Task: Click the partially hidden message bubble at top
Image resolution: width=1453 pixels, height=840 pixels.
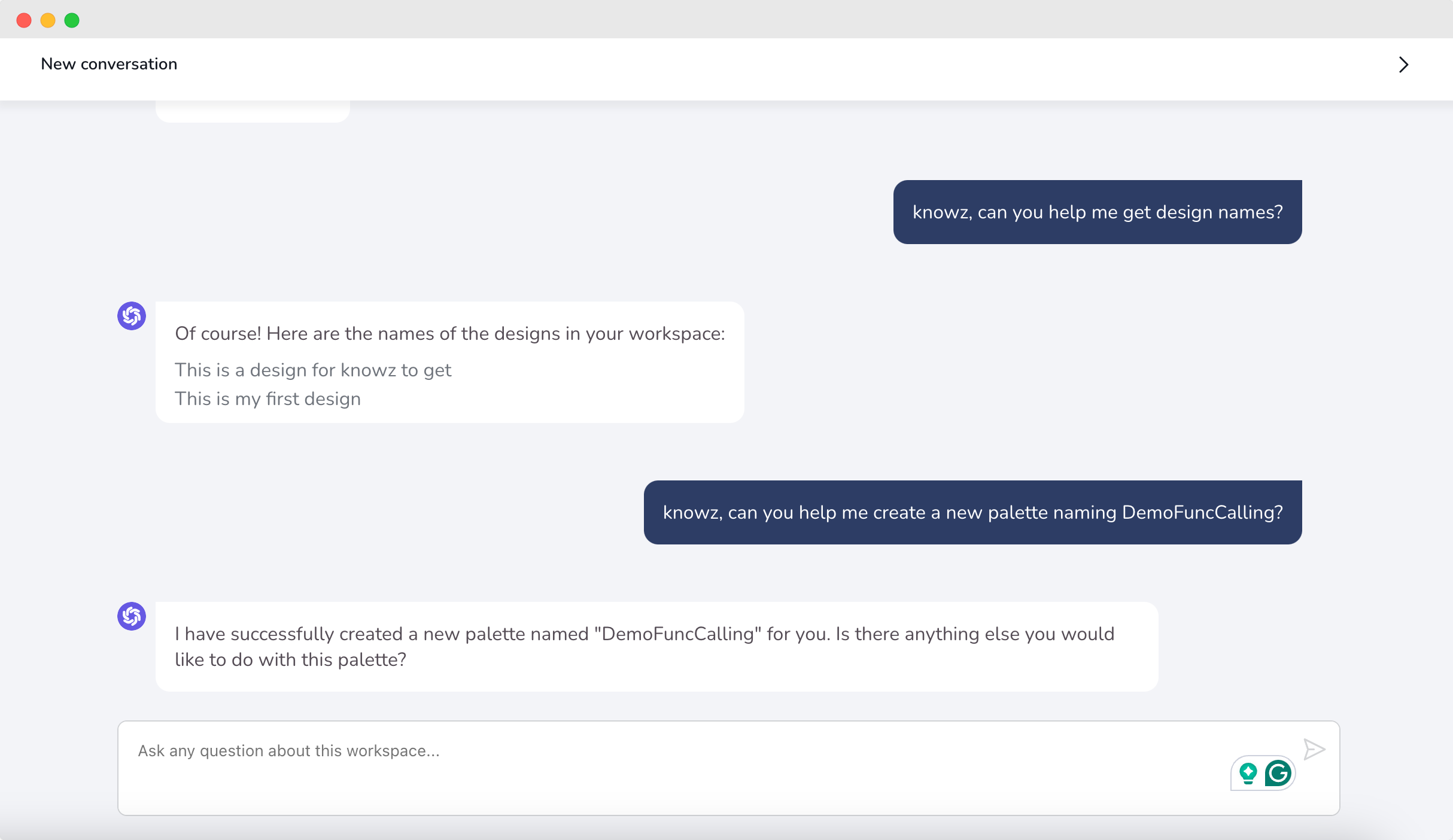Action: tap(253, 112)
